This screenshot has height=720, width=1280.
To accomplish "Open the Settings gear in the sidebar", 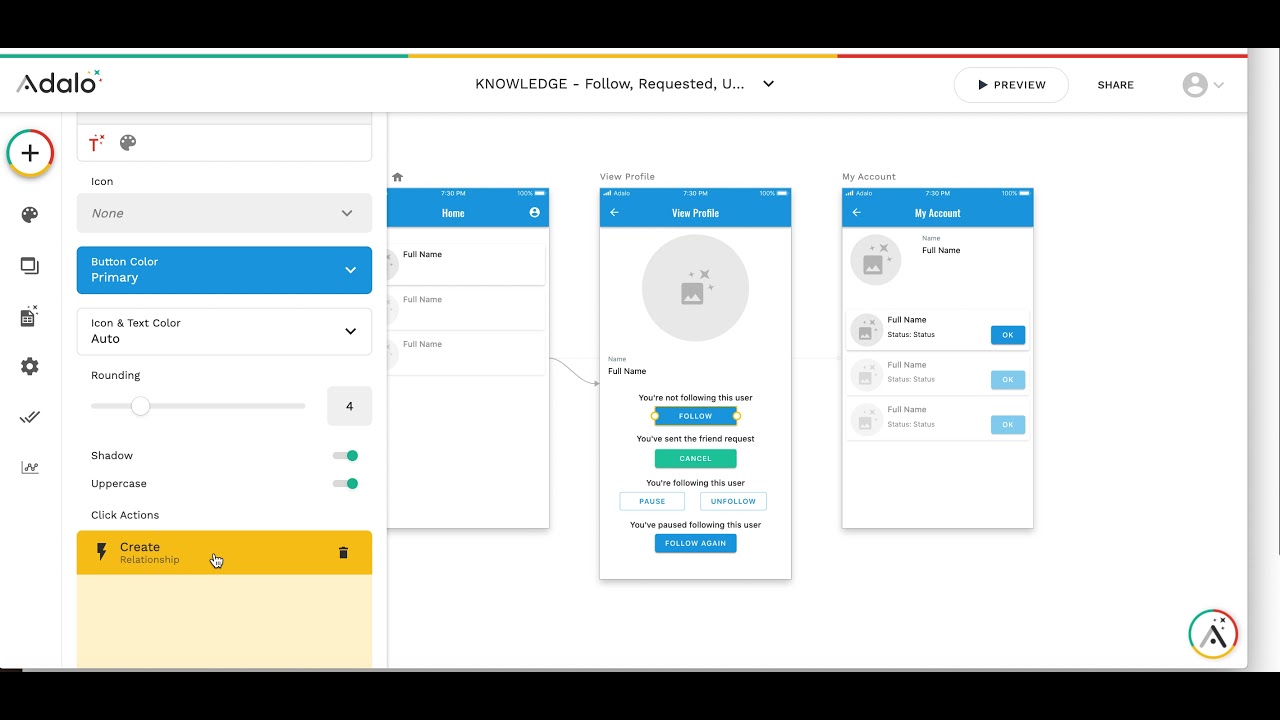I will [x=30, y=367].
